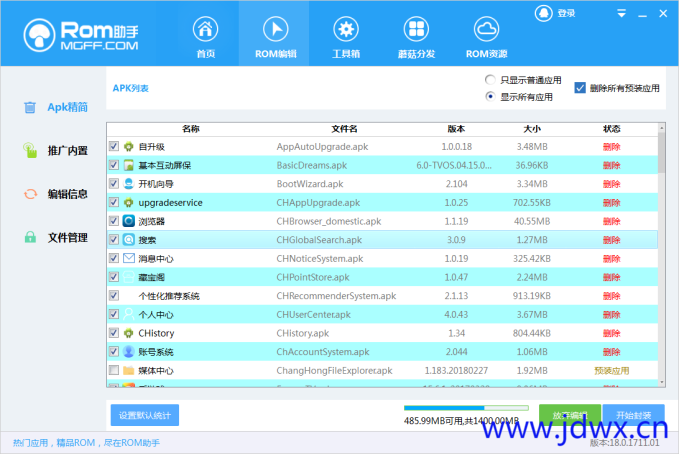Click the 开机向导 app icon
Image resolution: width=679 pixels, height=454 pixels.
pos(129,184)
